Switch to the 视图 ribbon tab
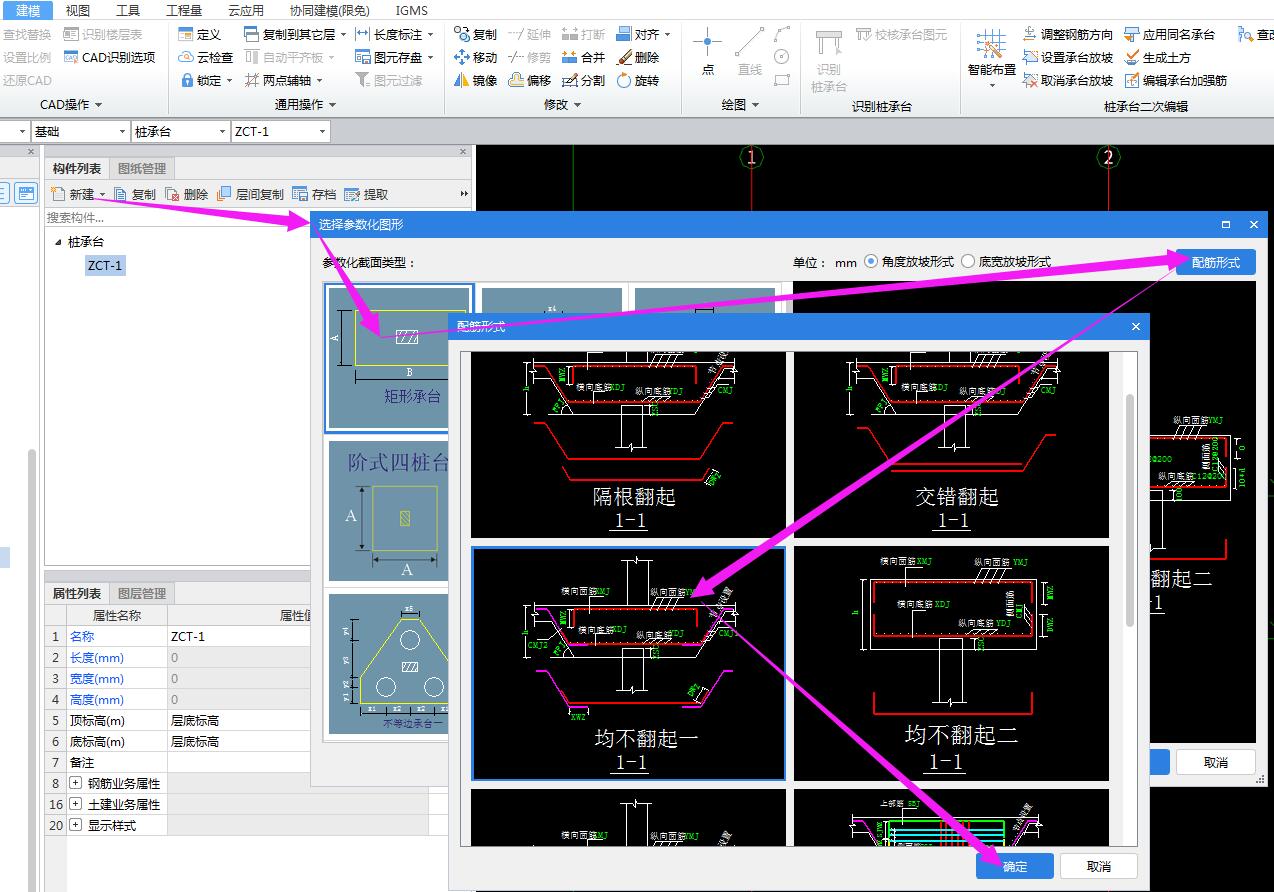 pos(77,10)
